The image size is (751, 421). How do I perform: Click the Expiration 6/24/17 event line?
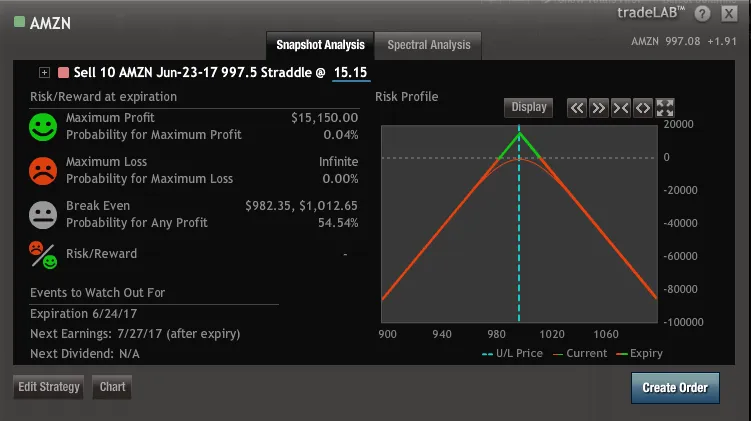83,314
